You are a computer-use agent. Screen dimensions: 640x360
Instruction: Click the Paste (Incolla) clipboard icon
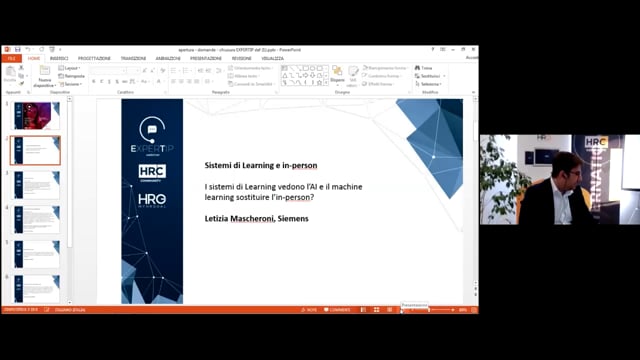(x=10, y=72)
